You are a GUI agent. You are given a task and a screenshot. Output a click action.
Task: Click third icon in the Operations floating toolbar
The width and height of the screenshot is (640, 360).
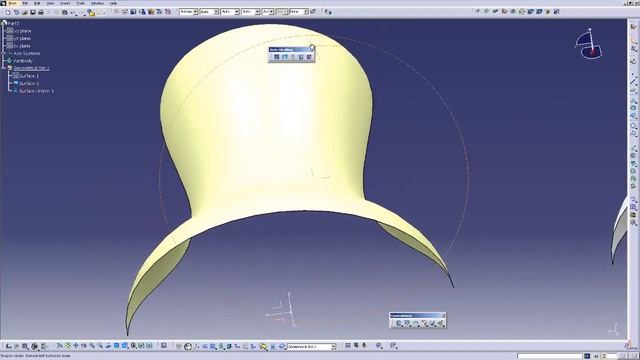(x=416, y=323)
